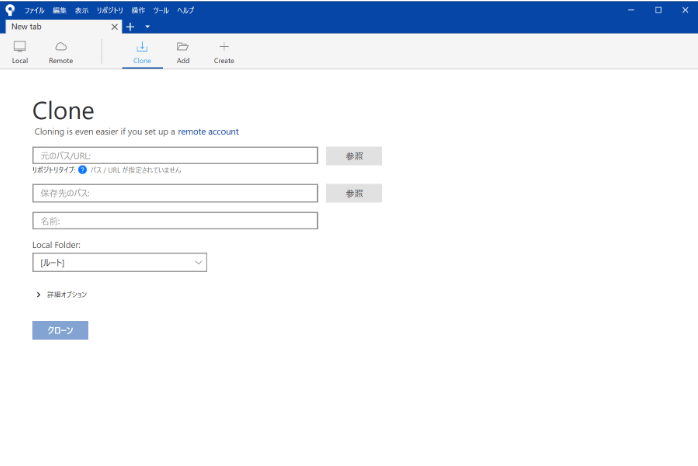The width and height of the screenshot is (698, 466).
Task: Select the Clone toolbar icon
Action: [142, 52]
